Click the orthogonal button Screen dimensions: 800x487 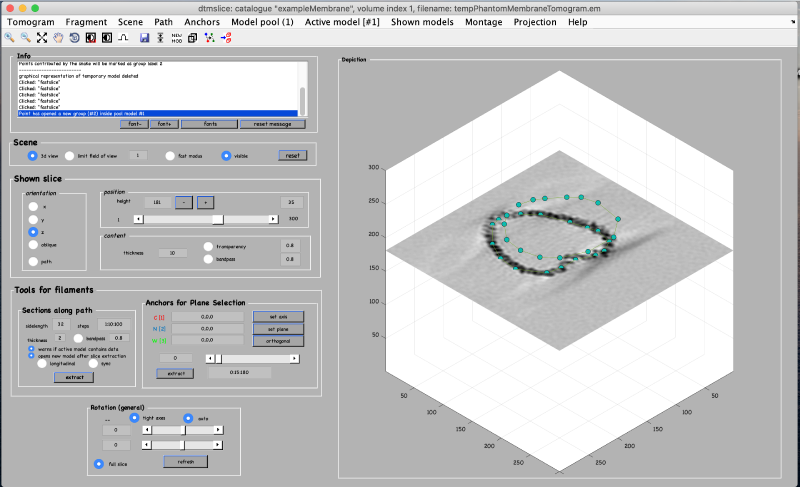coord(279,341)
